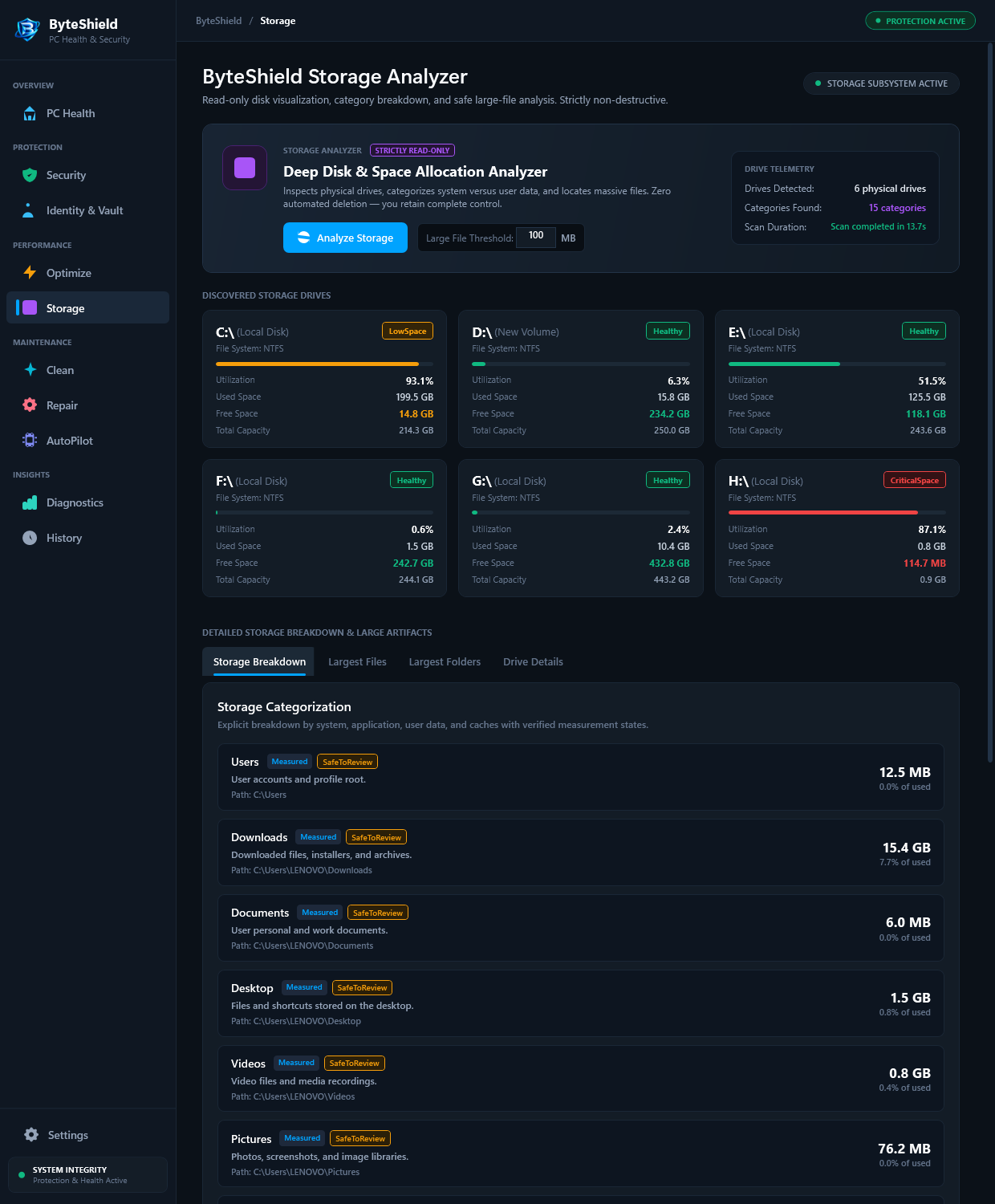995x1204 pixels.
Task: Select the Storage Breakdown tab
Action: point(259,661)
